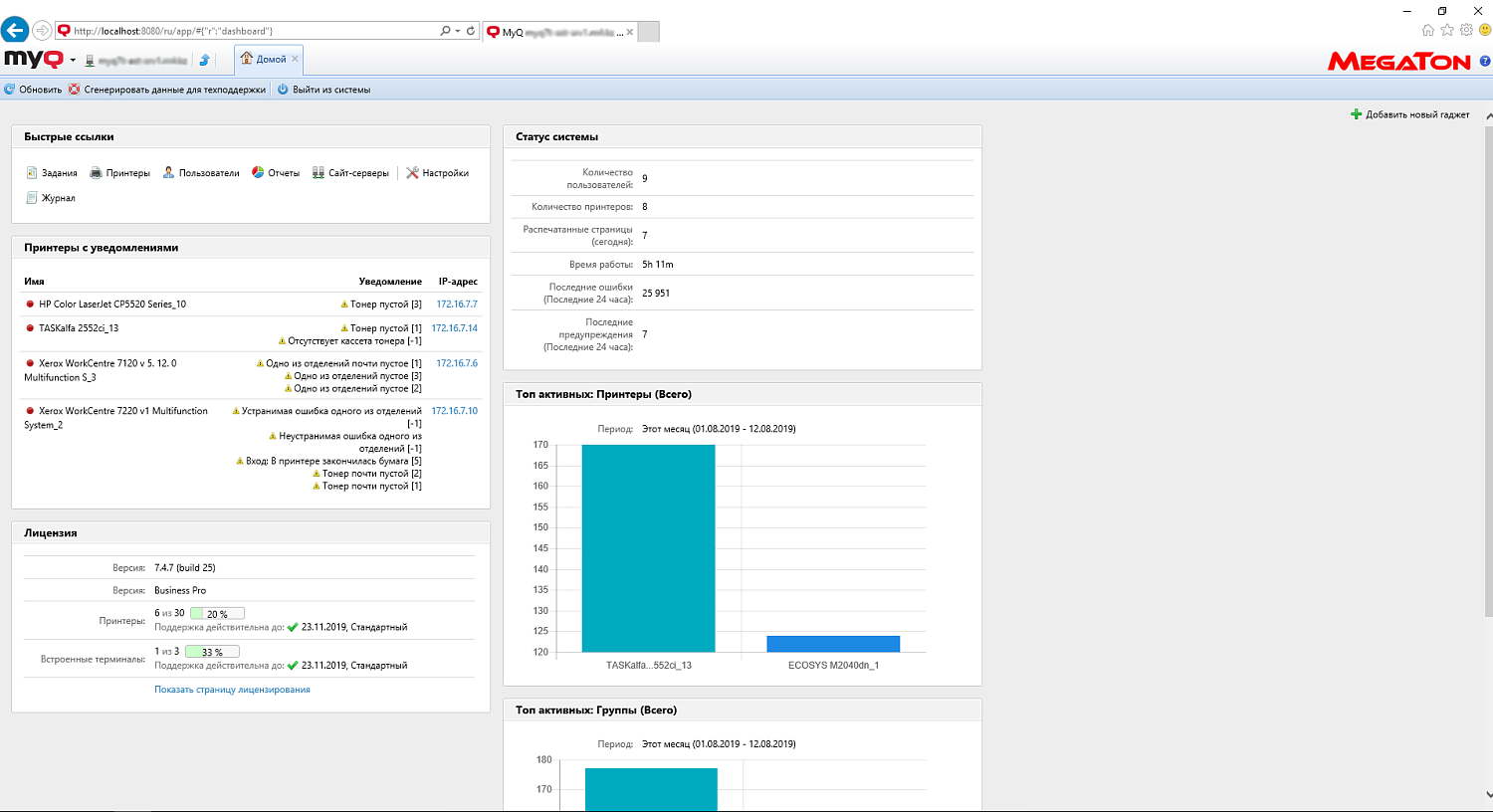Open the Сайт-серверы quick link

[x=350, y=173]
